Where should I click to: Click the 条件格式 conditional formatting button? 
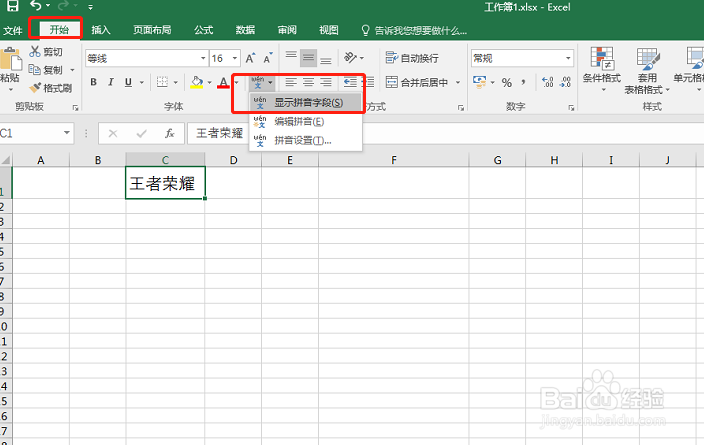[x=602, y=69]
